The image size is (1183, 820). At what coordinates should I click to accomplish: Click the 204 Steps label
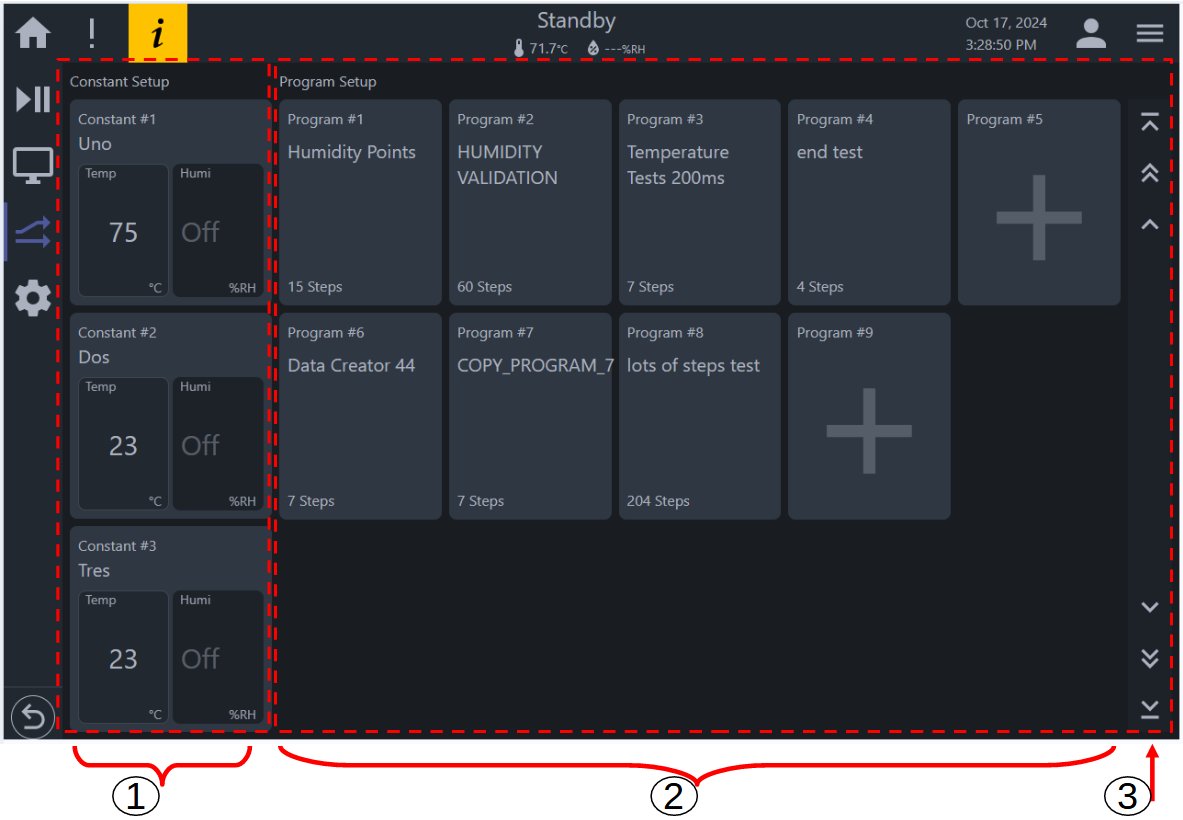click(x=658, y=501)
